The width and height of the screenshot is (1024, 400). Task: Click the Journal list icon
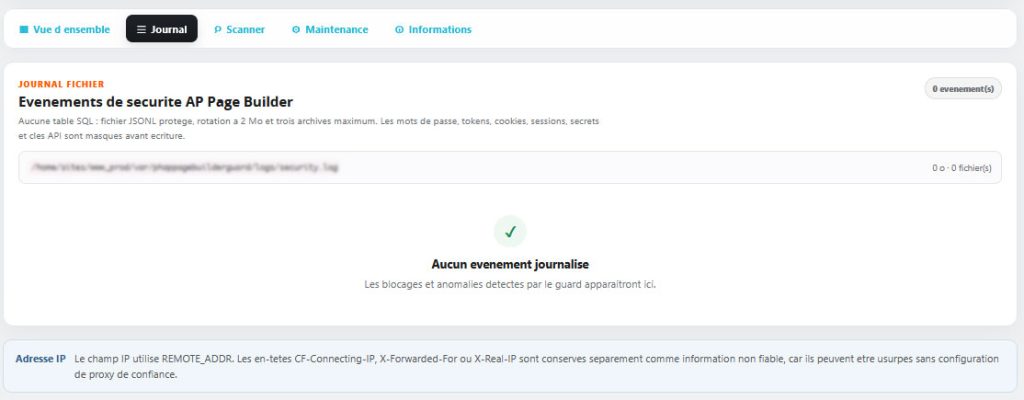(141, 29)
